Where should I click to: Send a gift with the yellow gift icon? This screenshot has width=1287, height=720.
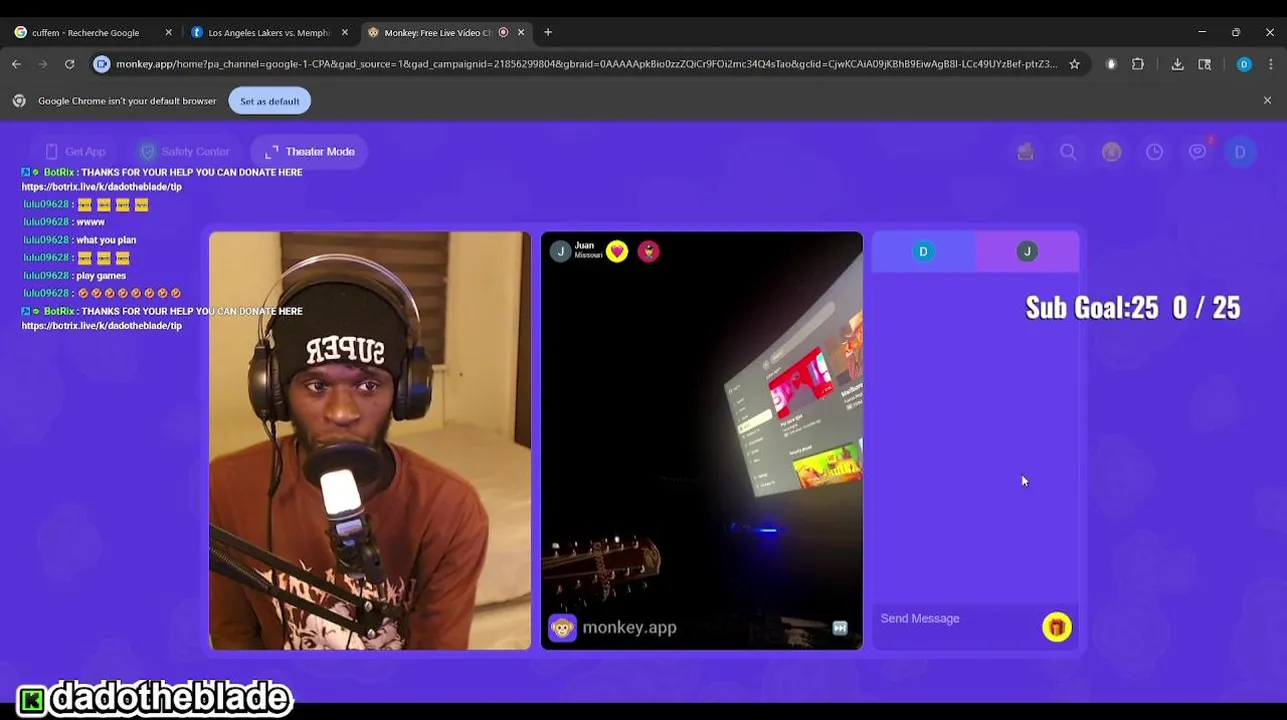pos(1057,627)
